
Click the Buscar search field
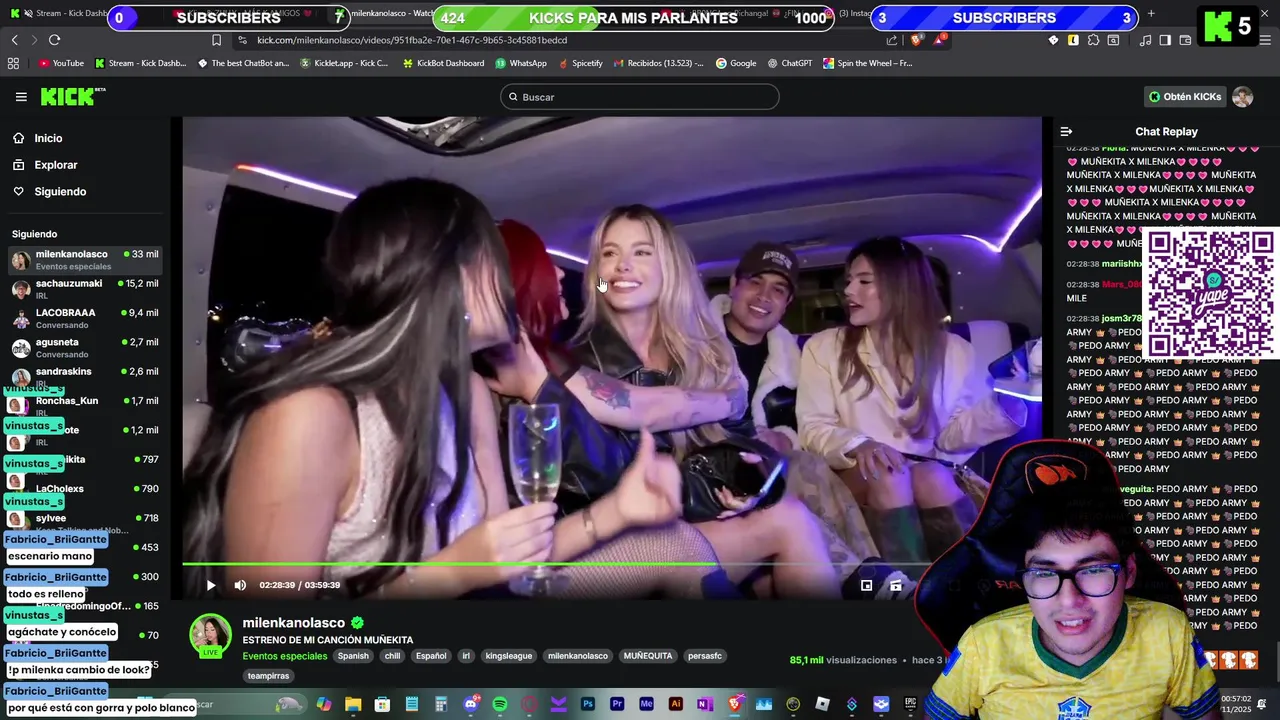pyautogui.click(x=640, y=97)
